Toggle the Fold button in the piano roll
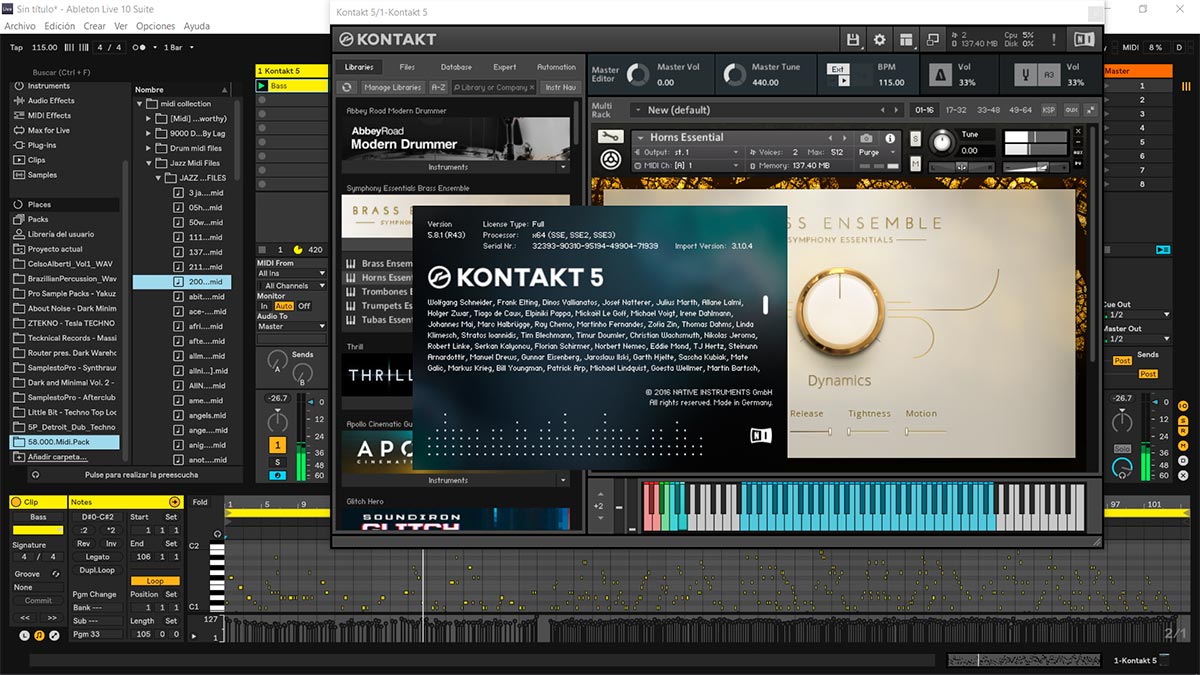 point(201,502)
